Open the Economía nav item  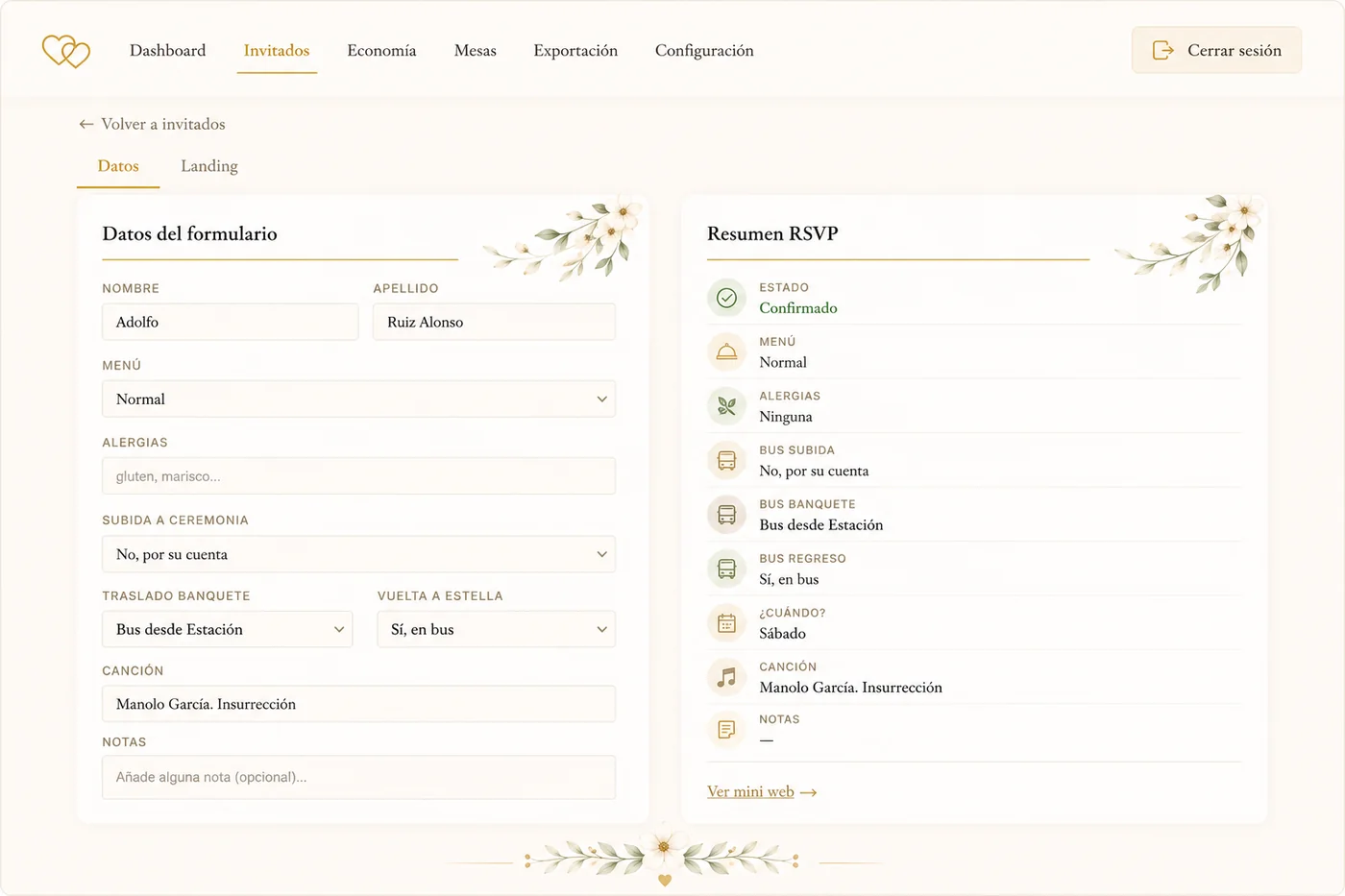coord(381,50)
